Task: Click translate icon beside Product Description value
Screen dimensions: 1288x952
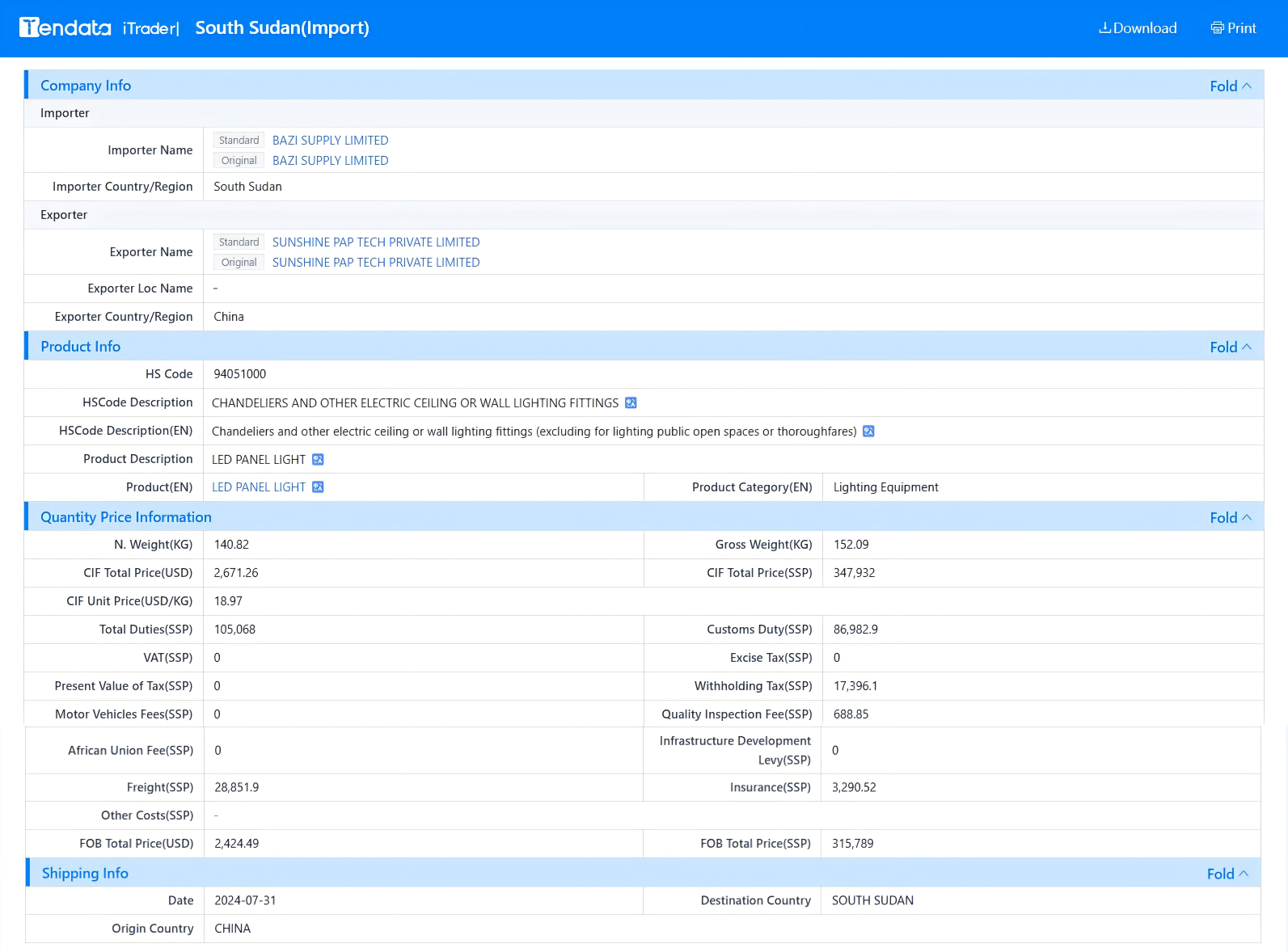Action: click(x=318, y=459)
